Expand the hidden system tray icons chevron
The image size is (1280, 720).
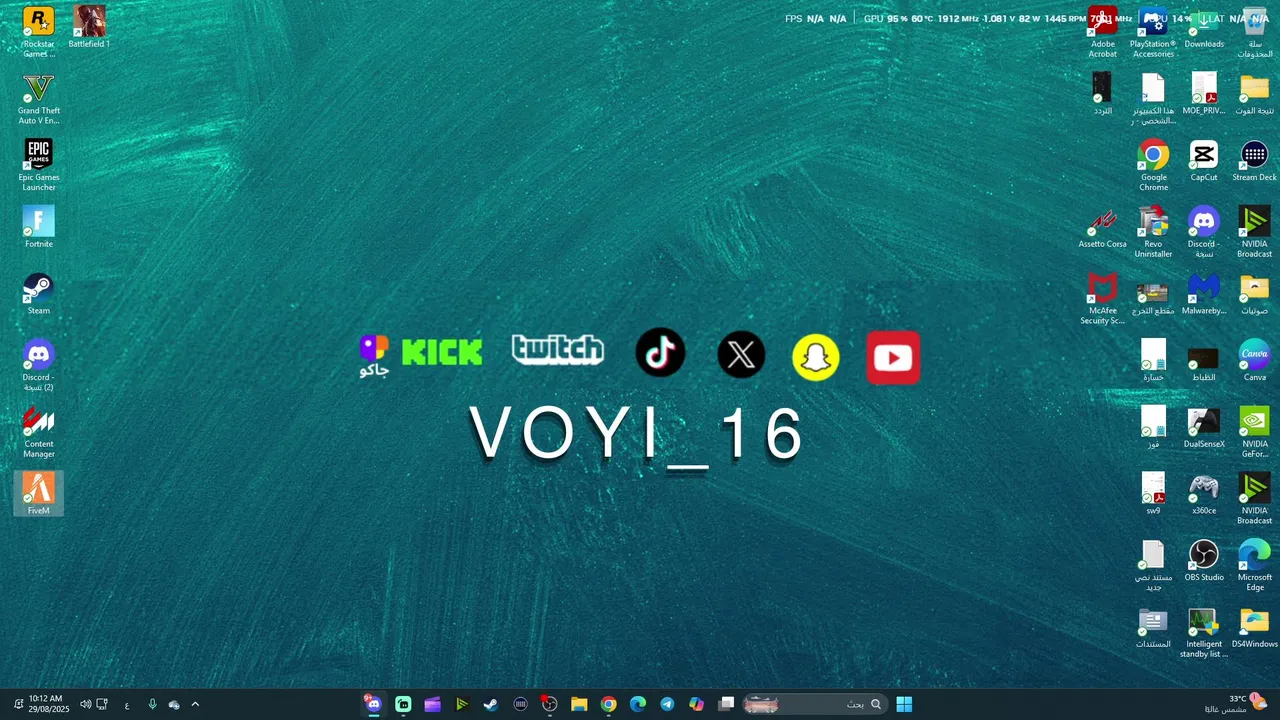195,704
